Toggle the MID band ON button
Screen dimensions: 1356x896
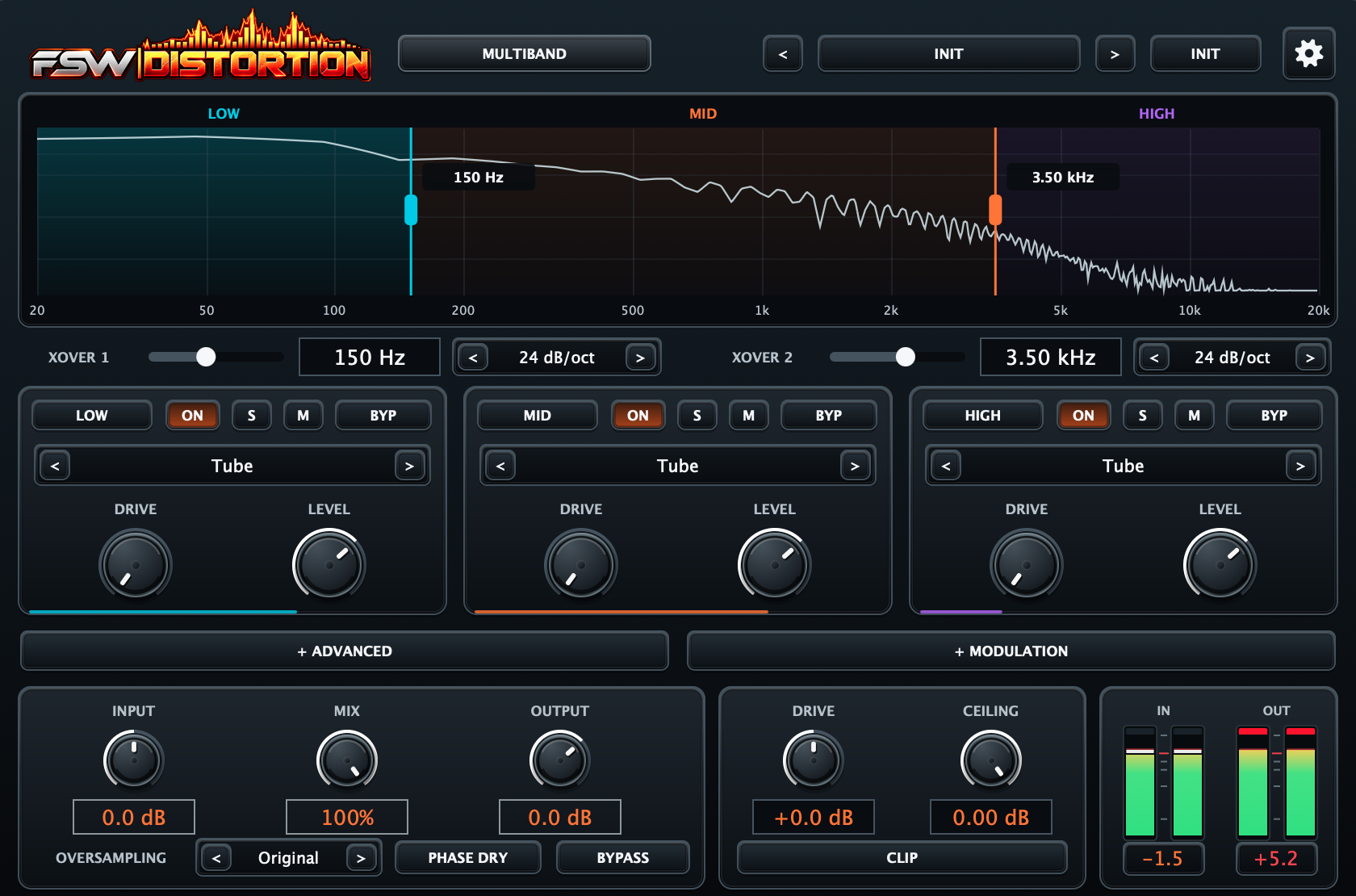pyautogui.click(x=638, y=415)
